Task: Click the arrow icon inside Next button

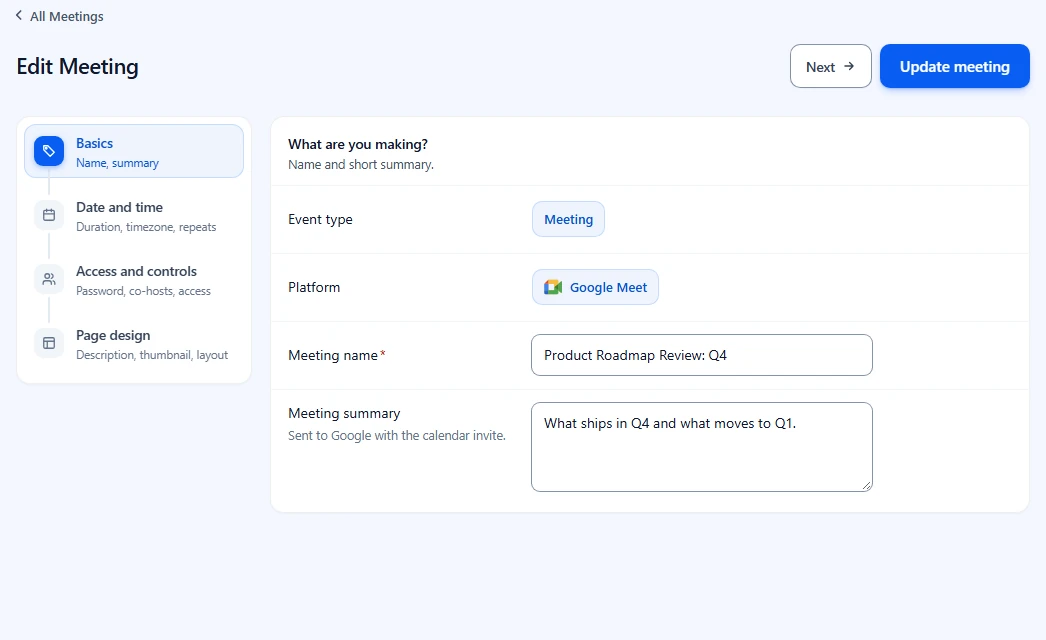Action: point(849,66)
